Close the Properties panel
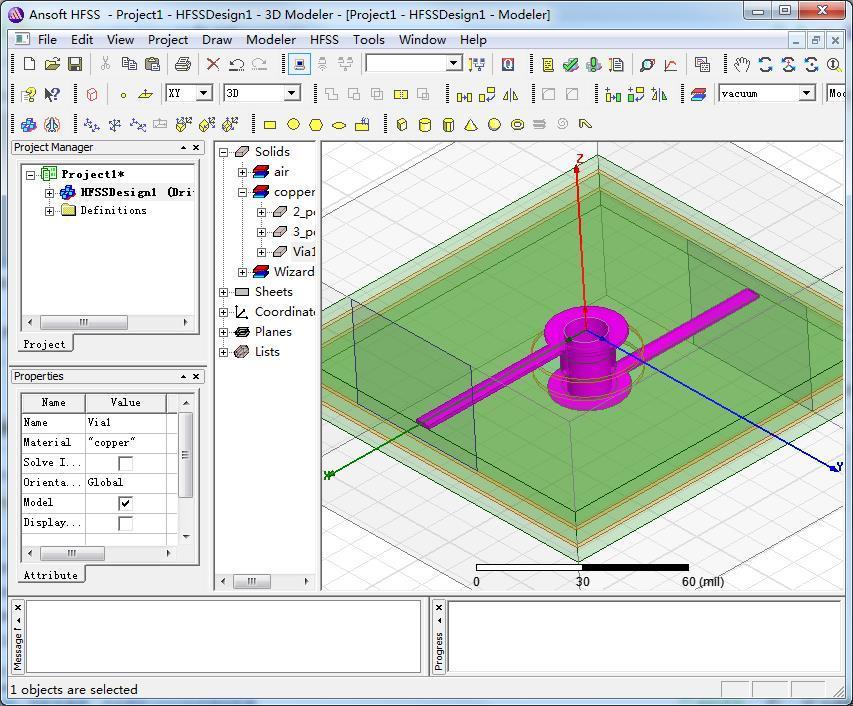The height and width of the screenshot is (706, 853). 196,376
